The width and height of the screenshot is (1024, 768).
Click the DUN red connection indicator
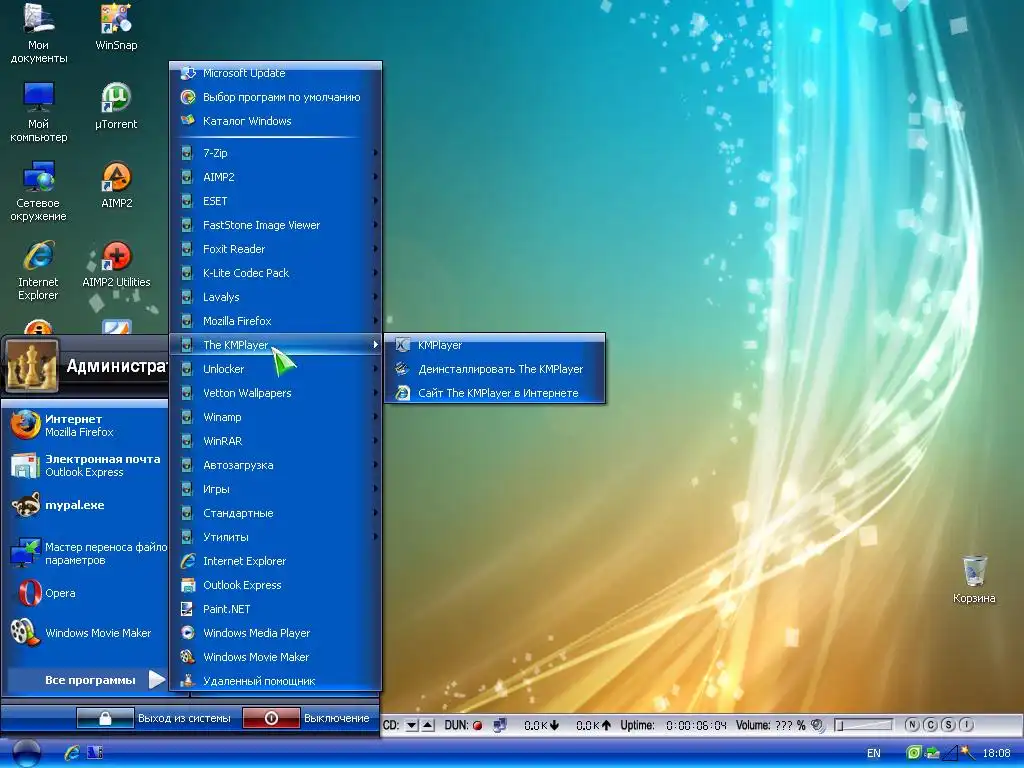coord(477,725)
